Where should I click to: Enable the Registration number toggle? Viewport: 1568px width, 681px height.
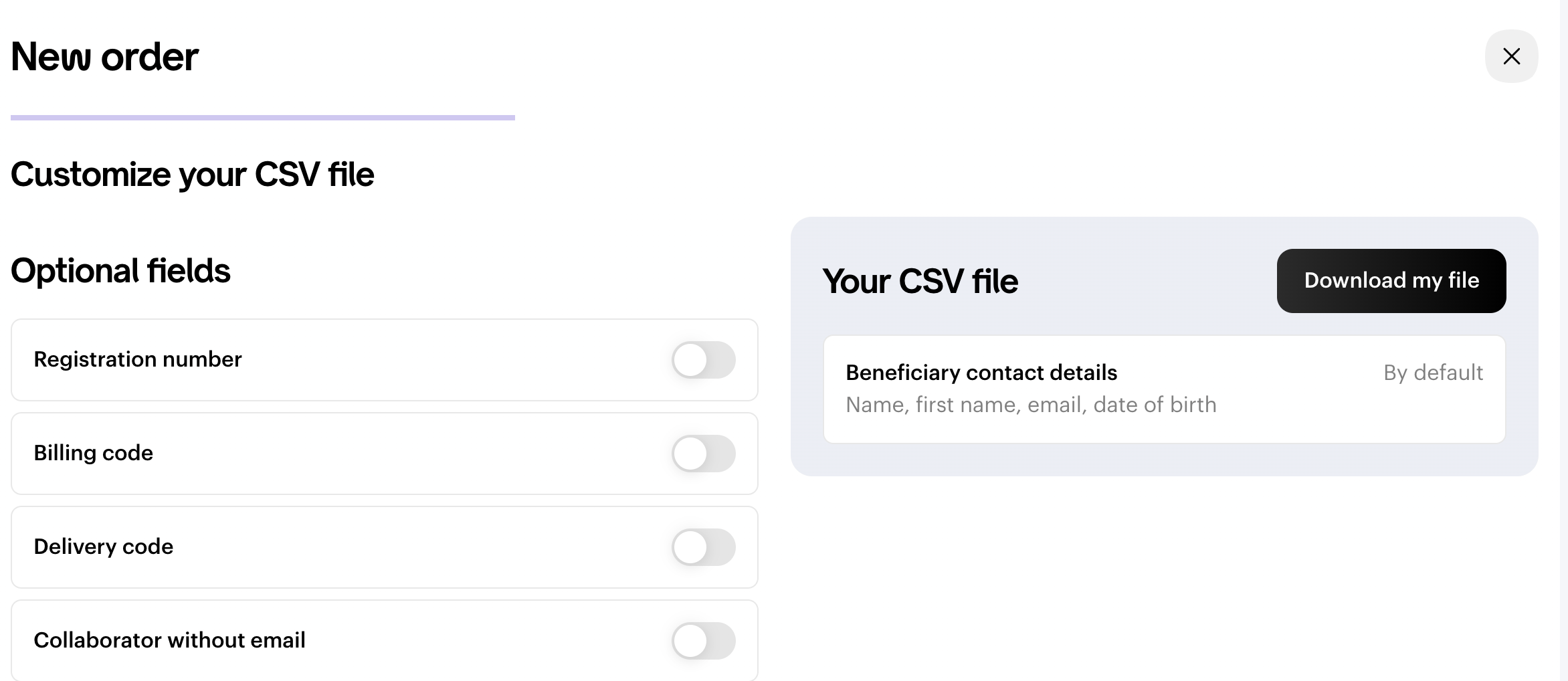pyautogui.click(x=704, y=360)
